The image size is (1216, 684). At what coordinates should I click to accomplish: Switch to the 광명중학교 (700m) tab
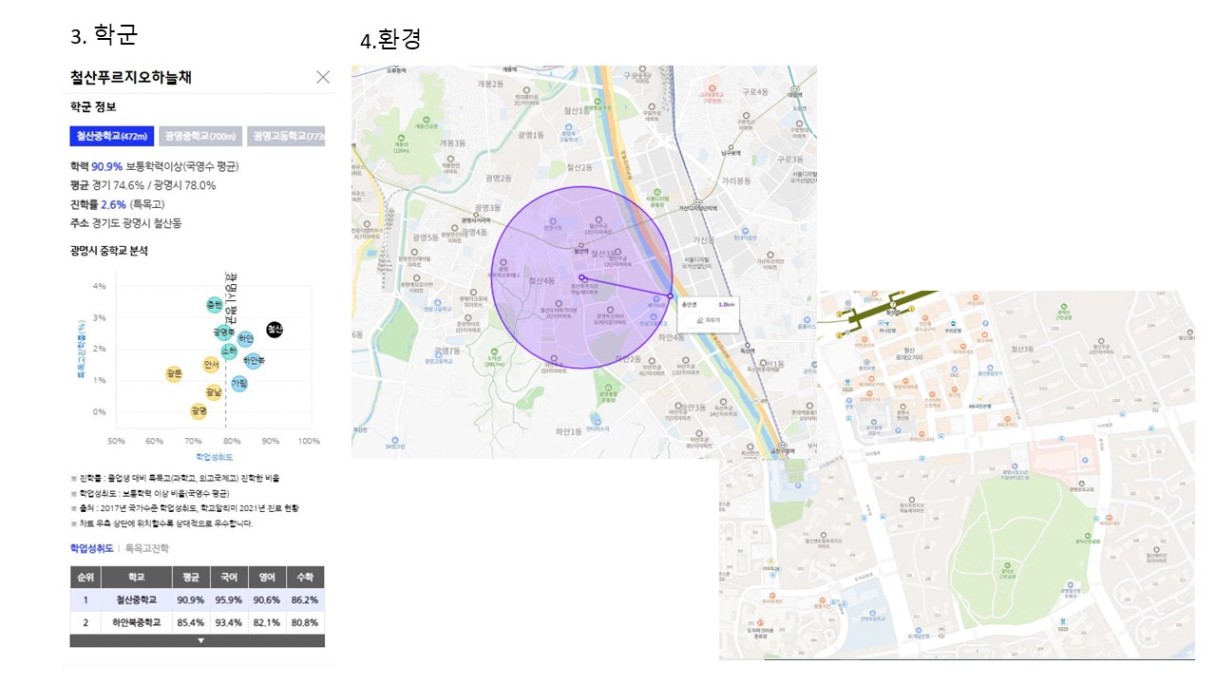pyautogui.click(x=199, y=136)
